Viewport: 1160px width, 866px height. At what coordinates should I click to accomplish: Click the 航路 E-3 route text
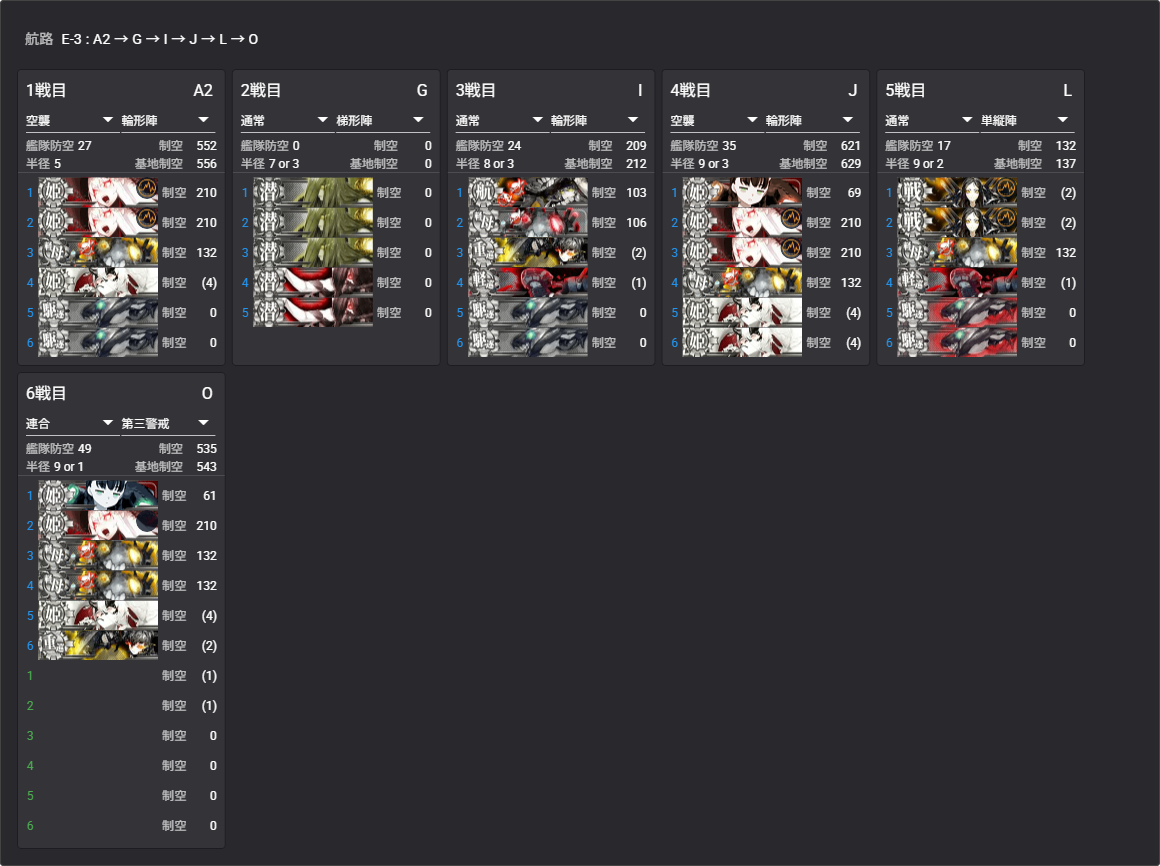coord(141,39)
